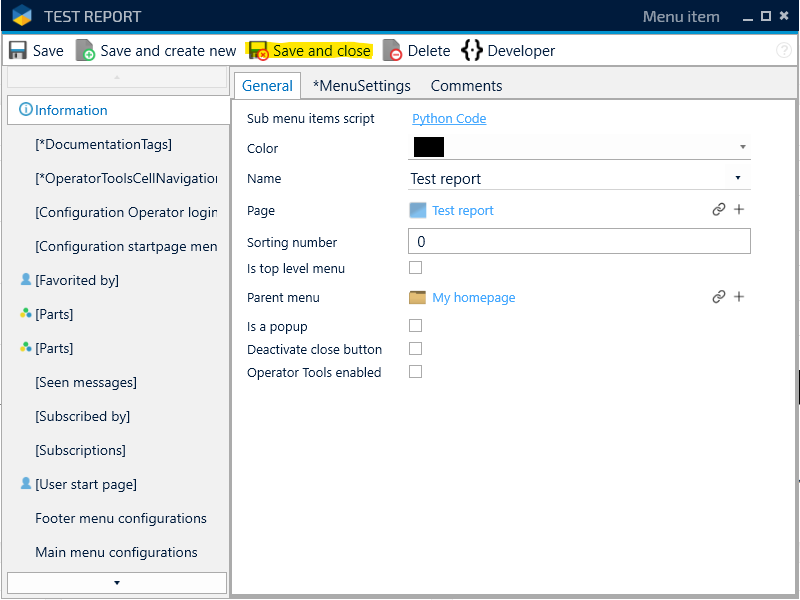Toggle the Is a popup checkbox

click(416, 326)
